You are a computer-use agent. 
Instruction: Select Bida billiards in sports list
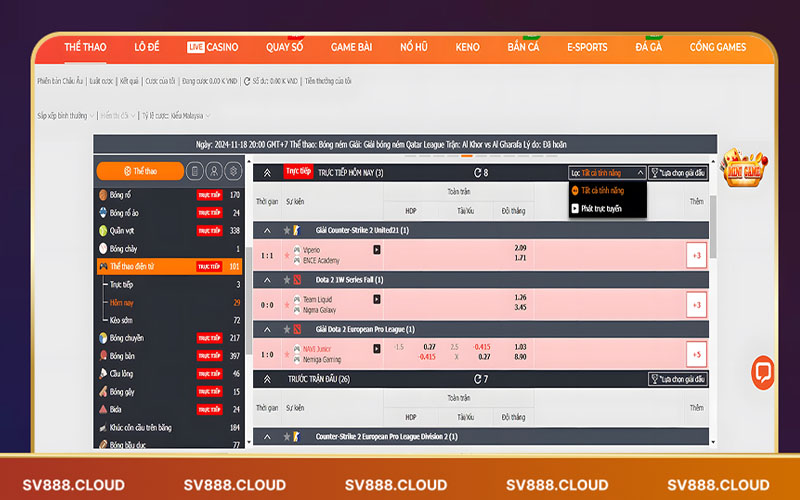(x=169, y=409)
